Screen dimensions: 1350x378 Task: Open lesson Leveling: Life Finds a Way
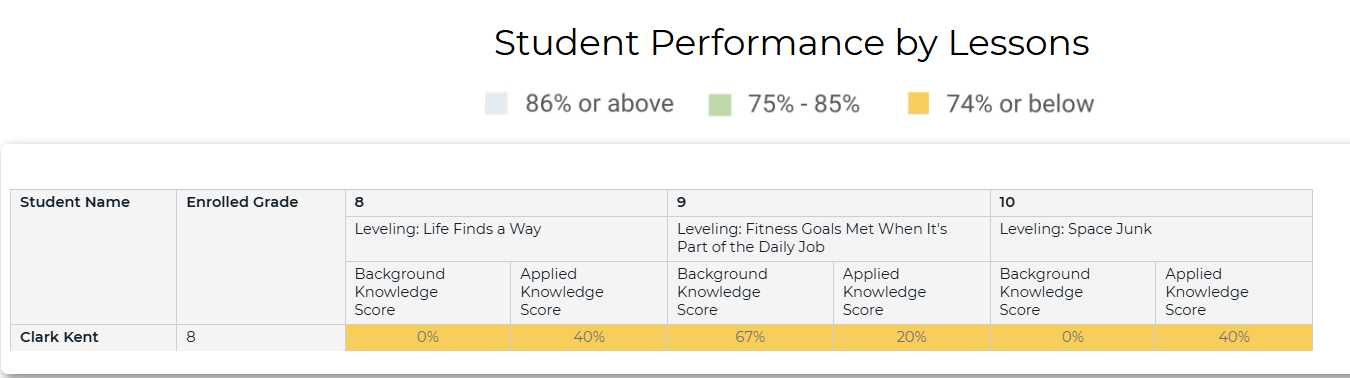tap(448, 229)
